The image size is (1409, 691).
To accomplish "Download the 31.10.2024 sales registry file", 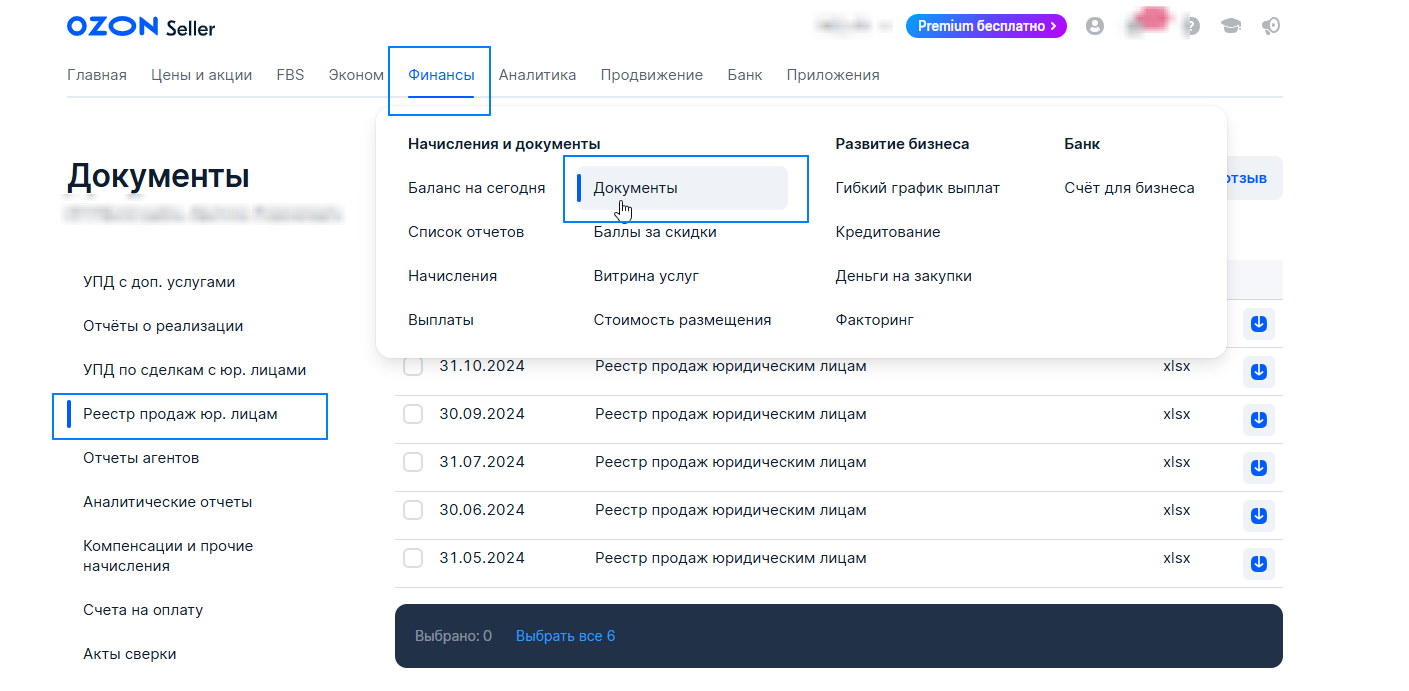I will pyautogui.click(x=1259, y=372).
